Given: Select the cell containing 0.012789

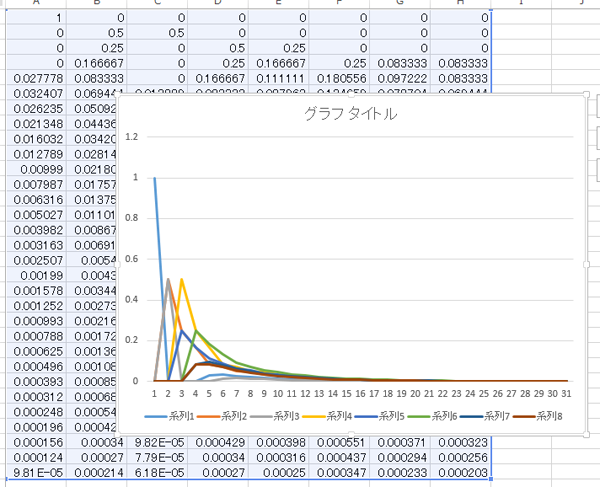Looking at the screenshot, I should point(36,154).
